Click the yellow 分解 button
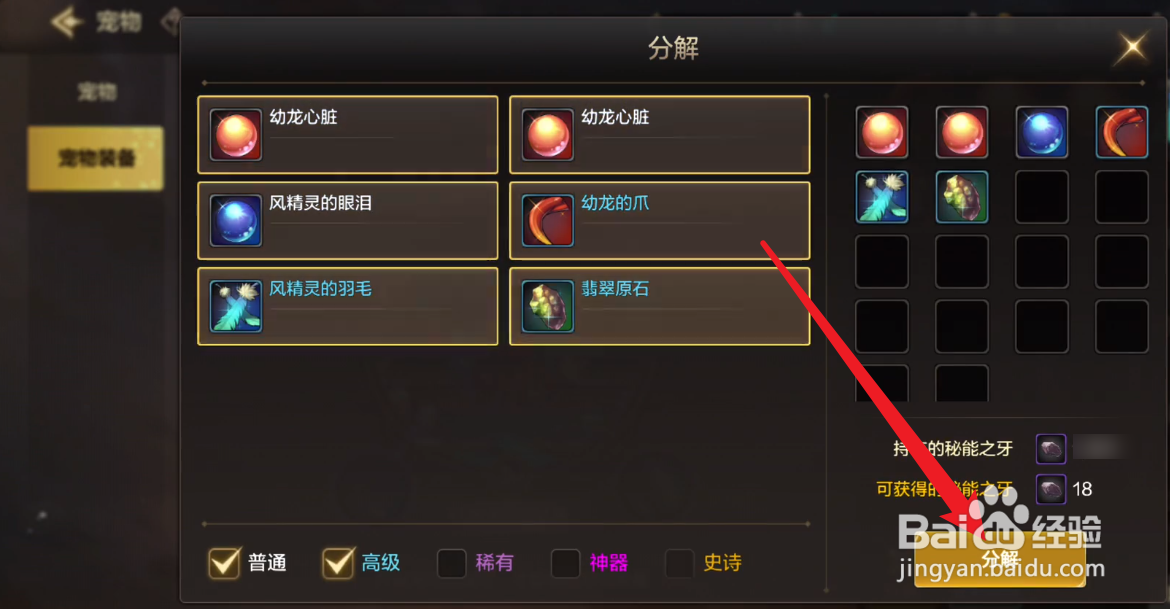The height and width of the screenshot is (609, 1170). click(x=1000, y=559)
